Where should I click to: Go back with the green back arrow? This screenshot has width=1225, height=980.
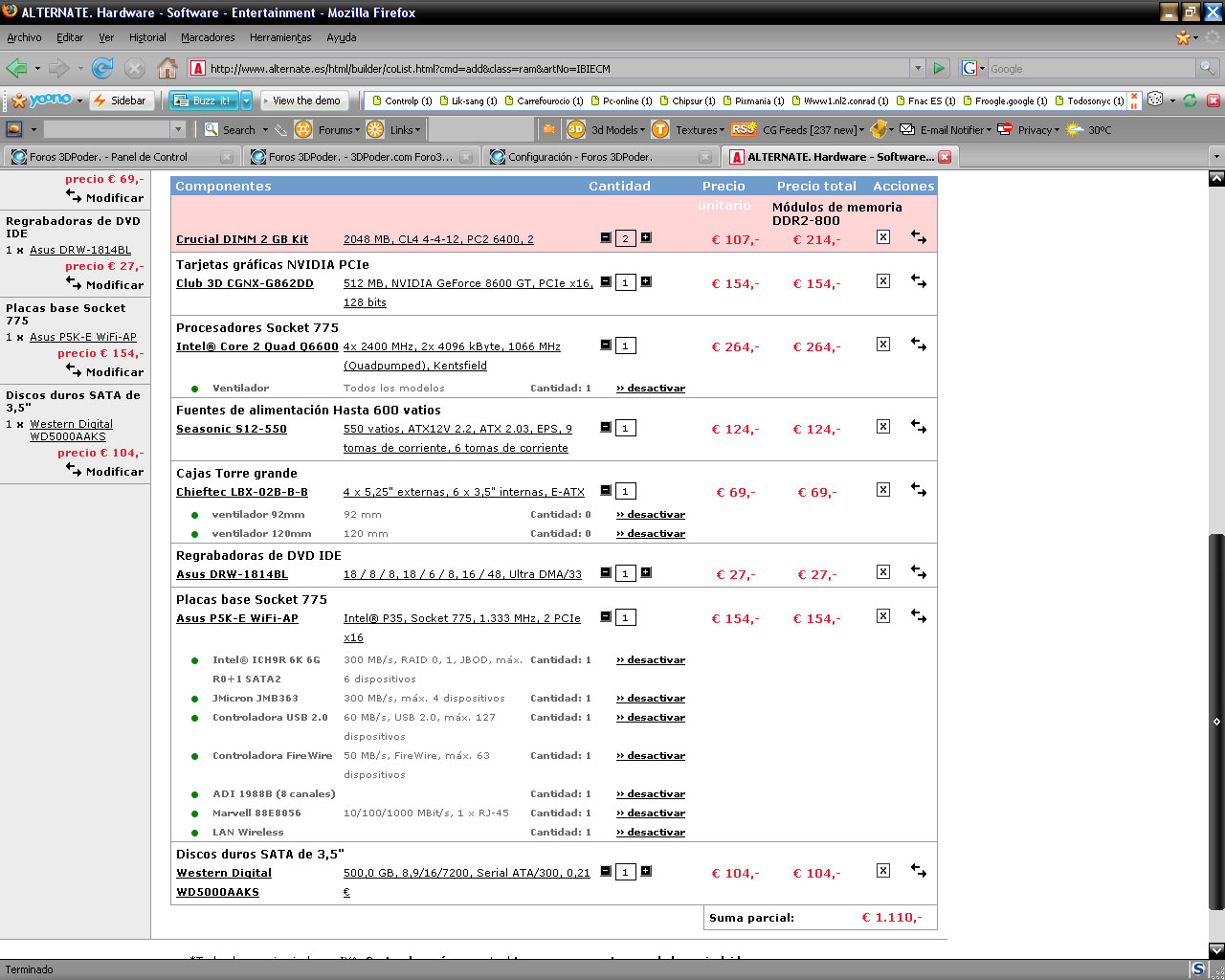pyautogui.click(x=16, y=68)
